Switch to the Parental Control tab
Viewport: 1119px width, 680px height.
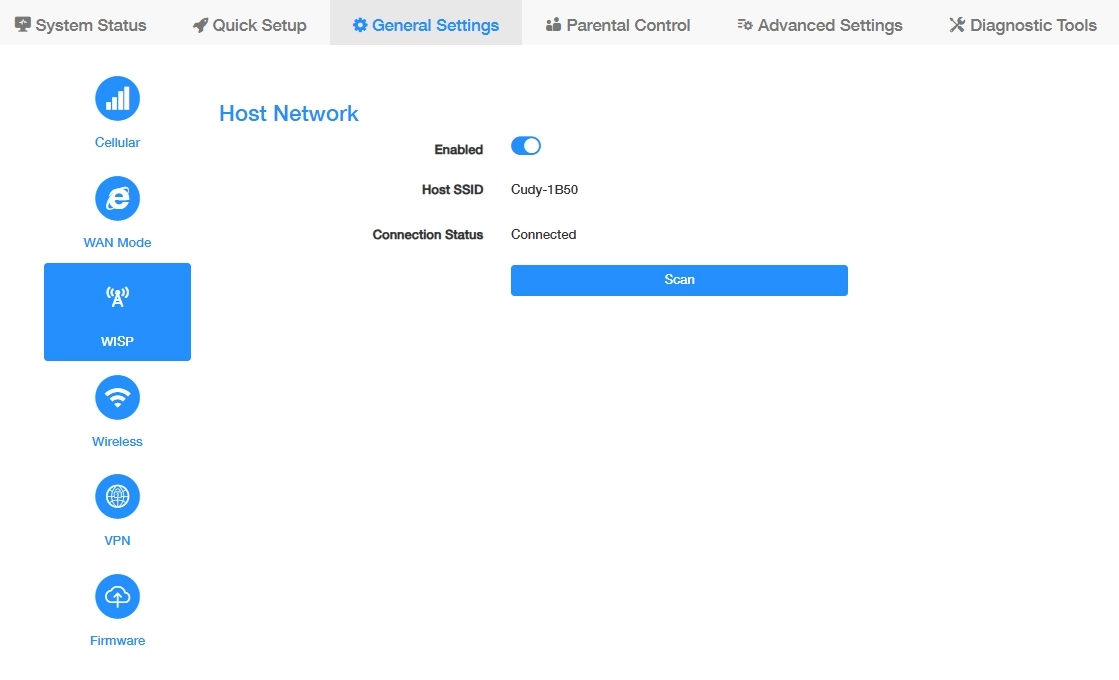618,25
